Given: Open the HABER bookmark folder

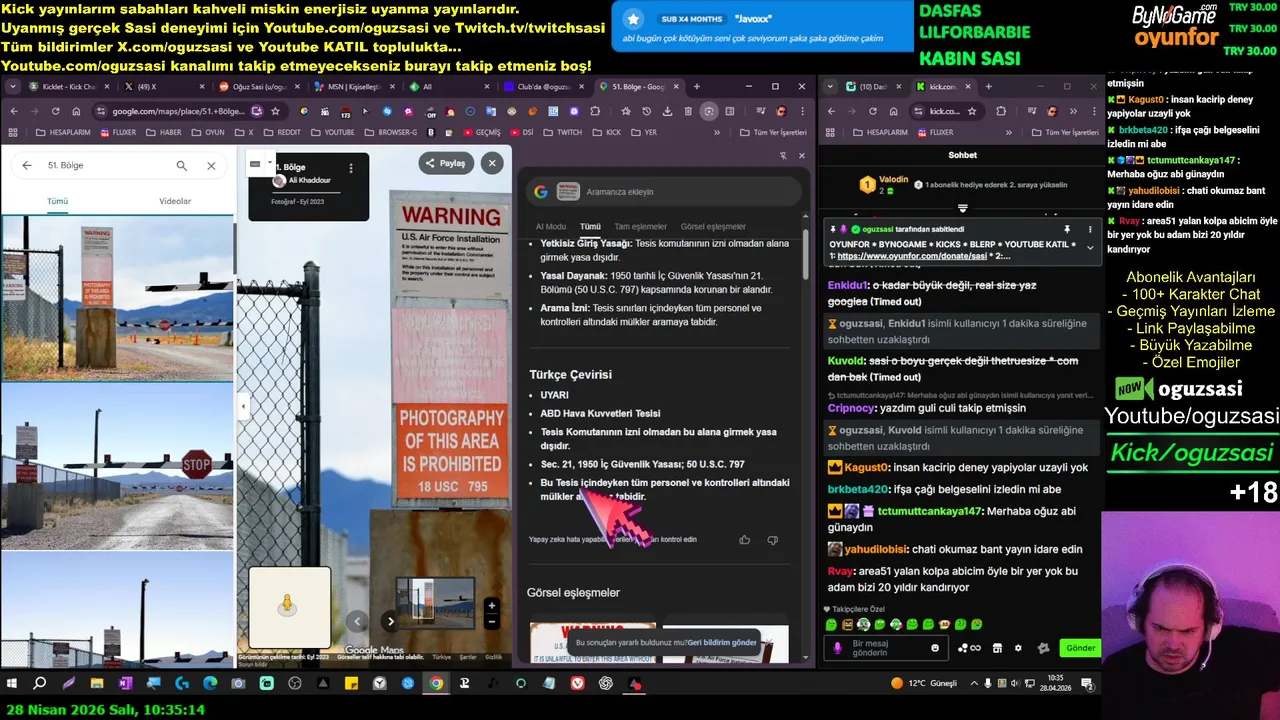Looking at the screenshot, I should point(164,132).
